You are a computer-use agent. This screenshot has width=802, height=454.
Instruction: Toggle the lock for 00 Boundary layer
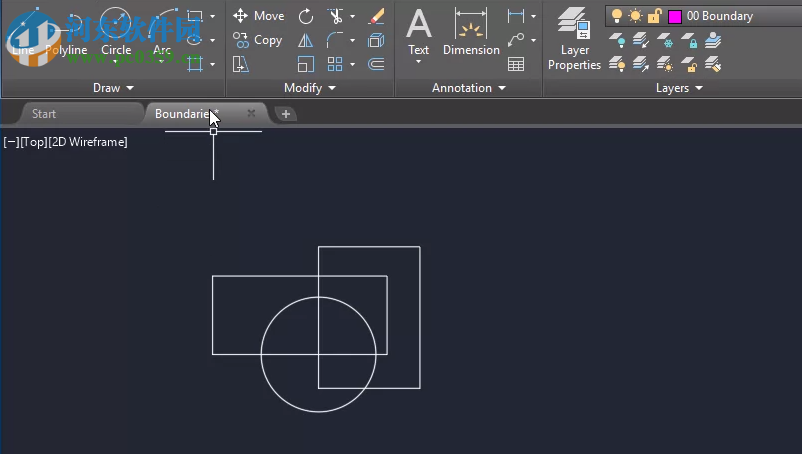pyautogui.click(x=654, y=16)
